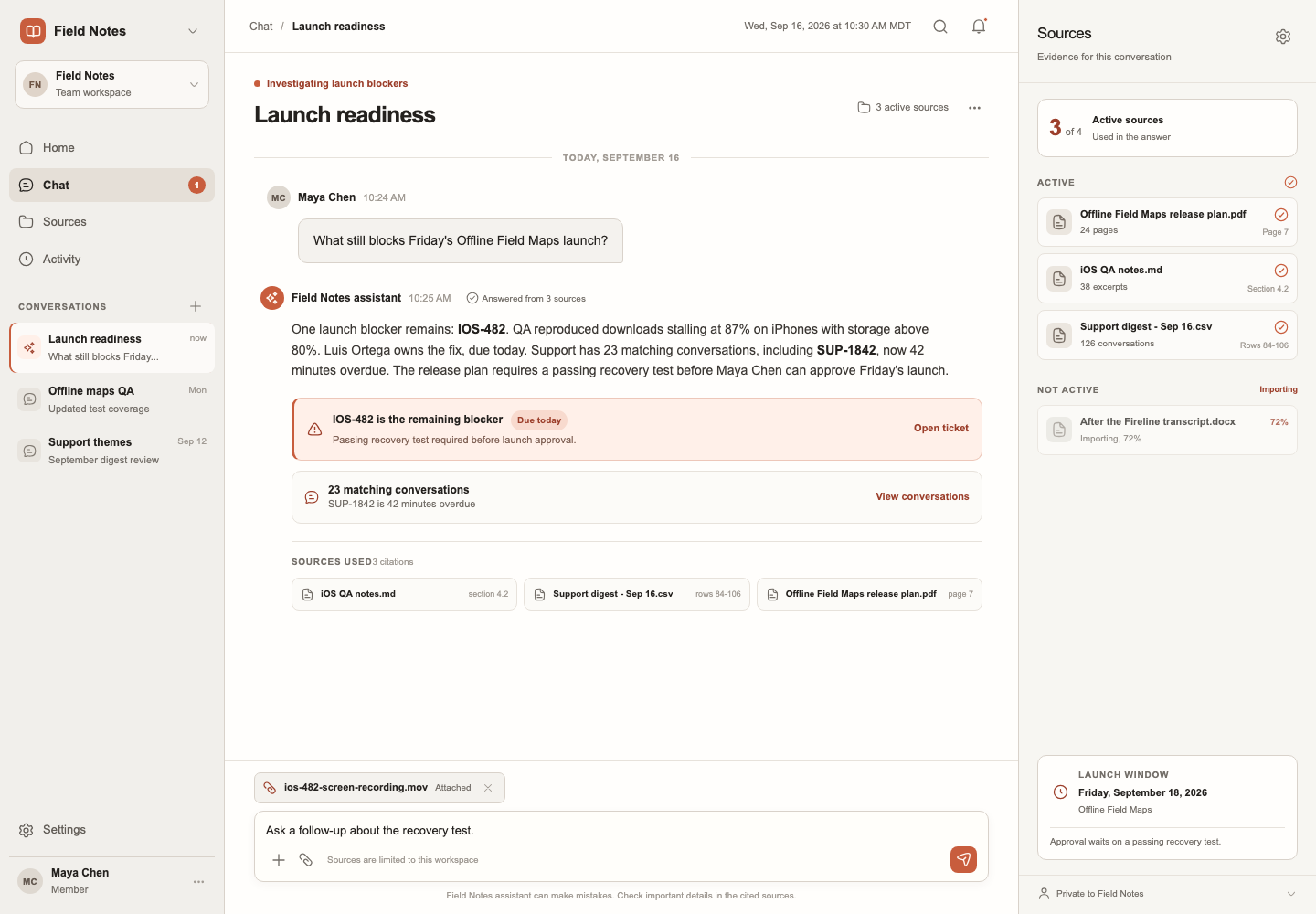
Task: Click the Chat breadcrumb link
Action: (x=261, y=27)
